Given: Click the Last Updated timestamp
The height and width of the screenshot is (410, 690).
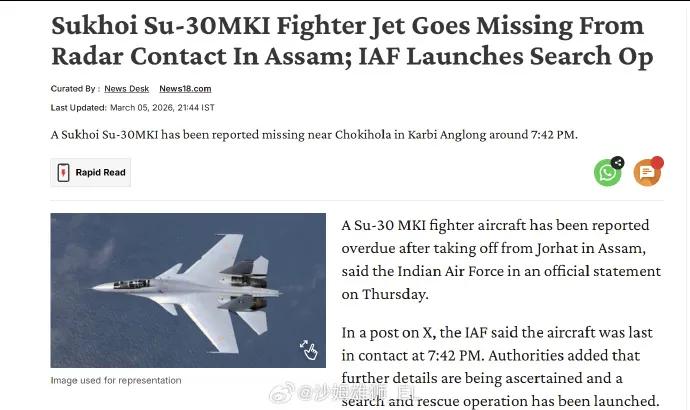Looking at the screenshot, I should [132, 107].
